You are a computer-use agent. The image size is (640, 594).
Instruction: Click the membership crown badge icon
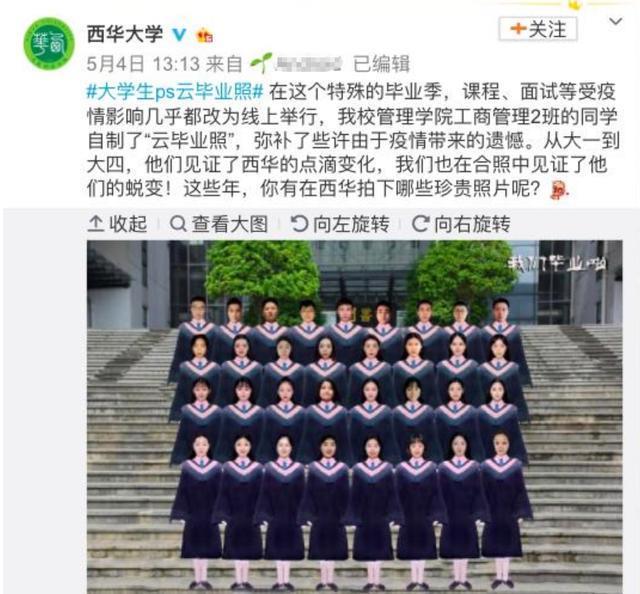(204, 36)
